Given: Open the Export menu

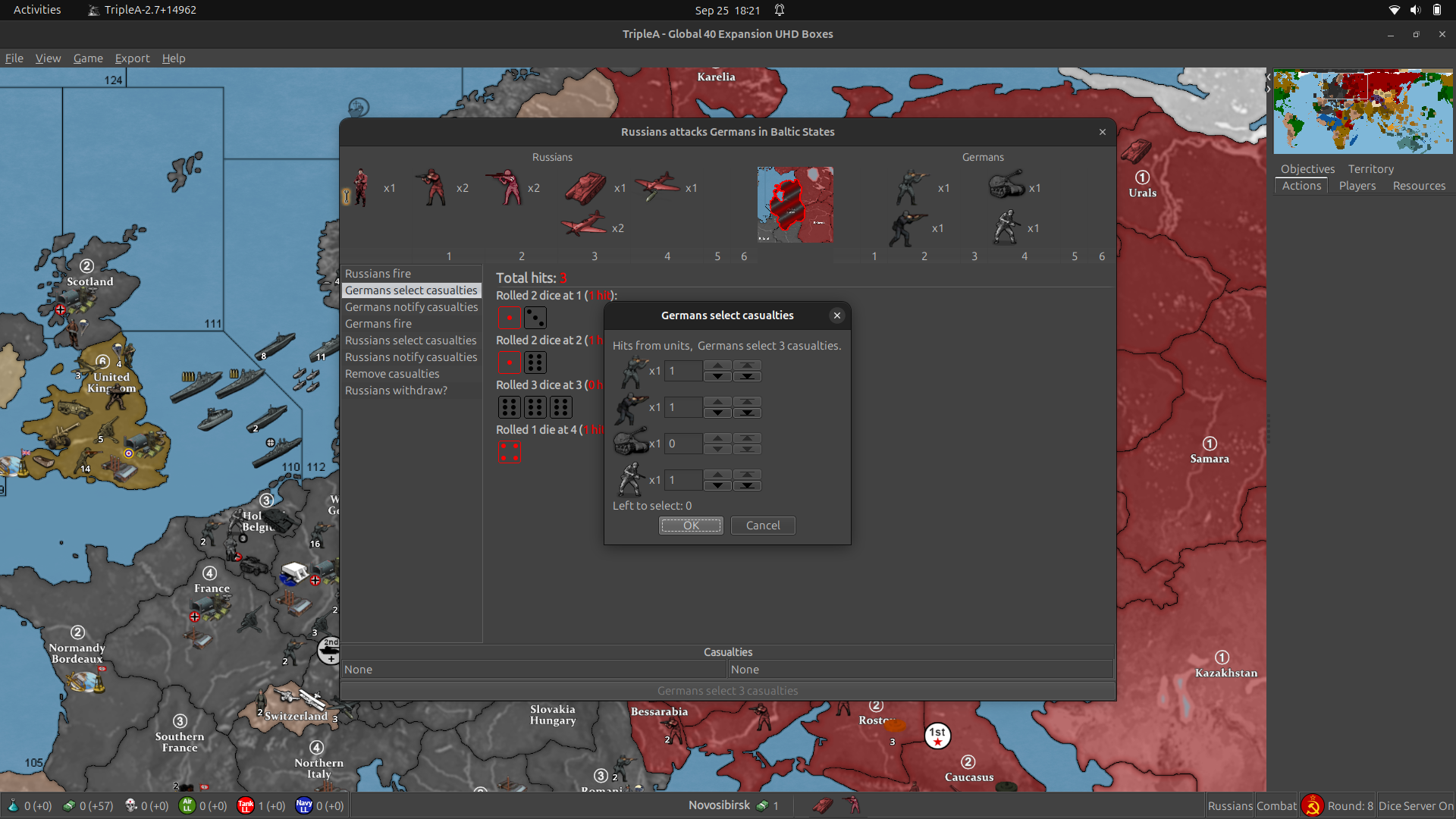Looking at the screenshot, I should click(x=133, y=58).
